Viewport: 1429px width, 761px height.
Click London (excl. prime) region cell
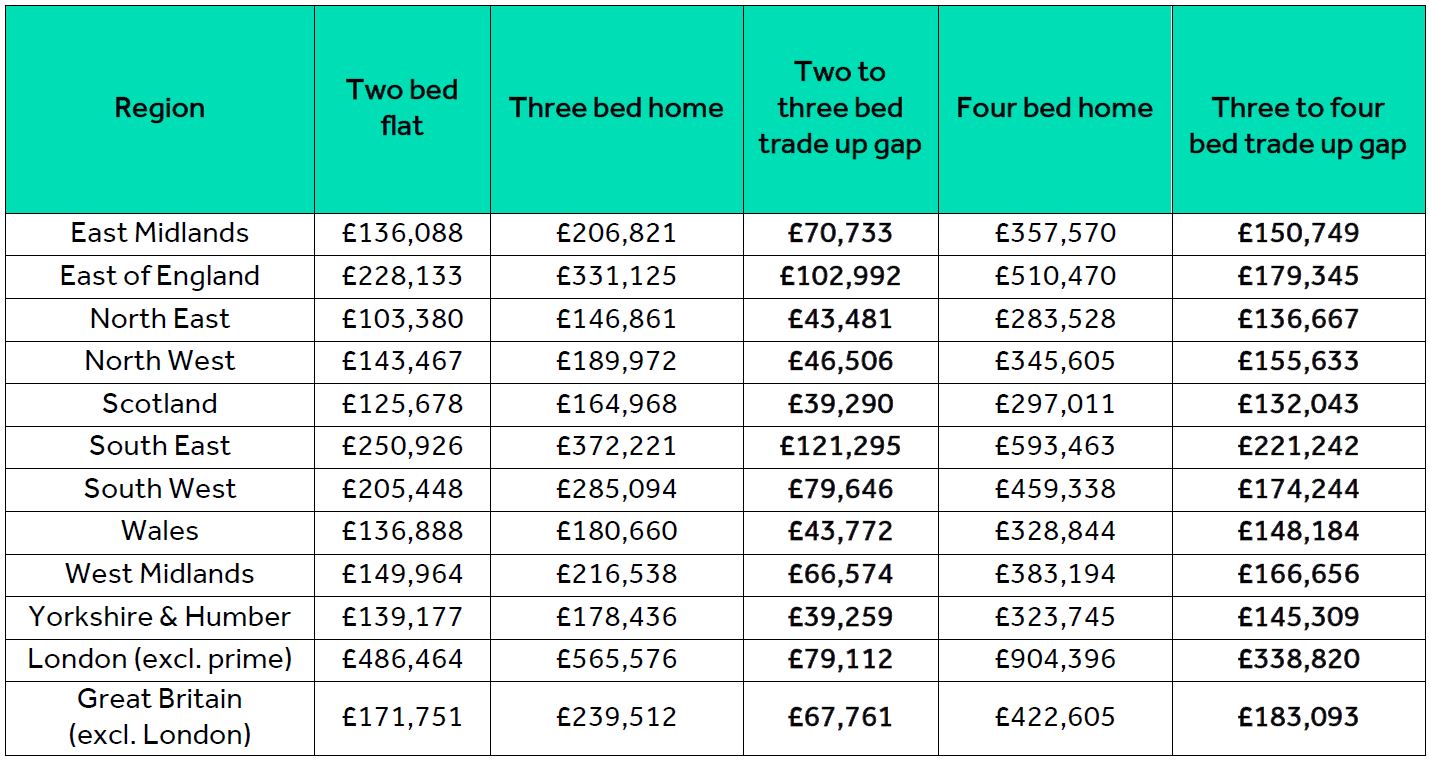click(160, 660)
